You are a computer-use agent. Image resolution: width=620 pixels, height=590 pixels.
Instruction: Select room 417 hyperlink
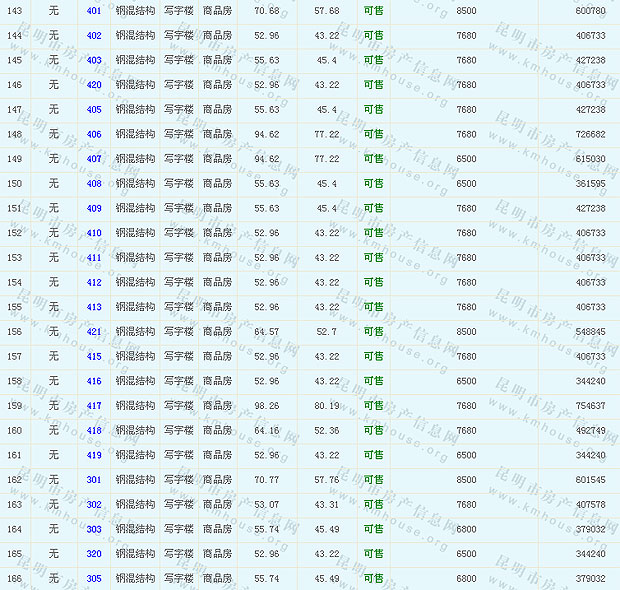coord(94,406)
